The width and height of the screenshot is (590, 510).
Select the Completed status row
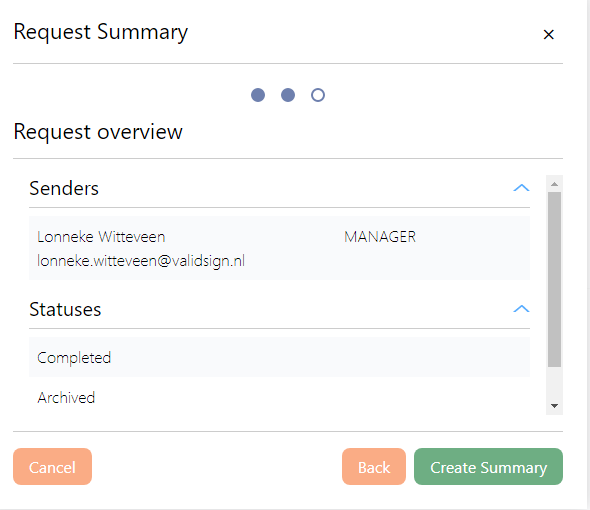click(279, 357)
